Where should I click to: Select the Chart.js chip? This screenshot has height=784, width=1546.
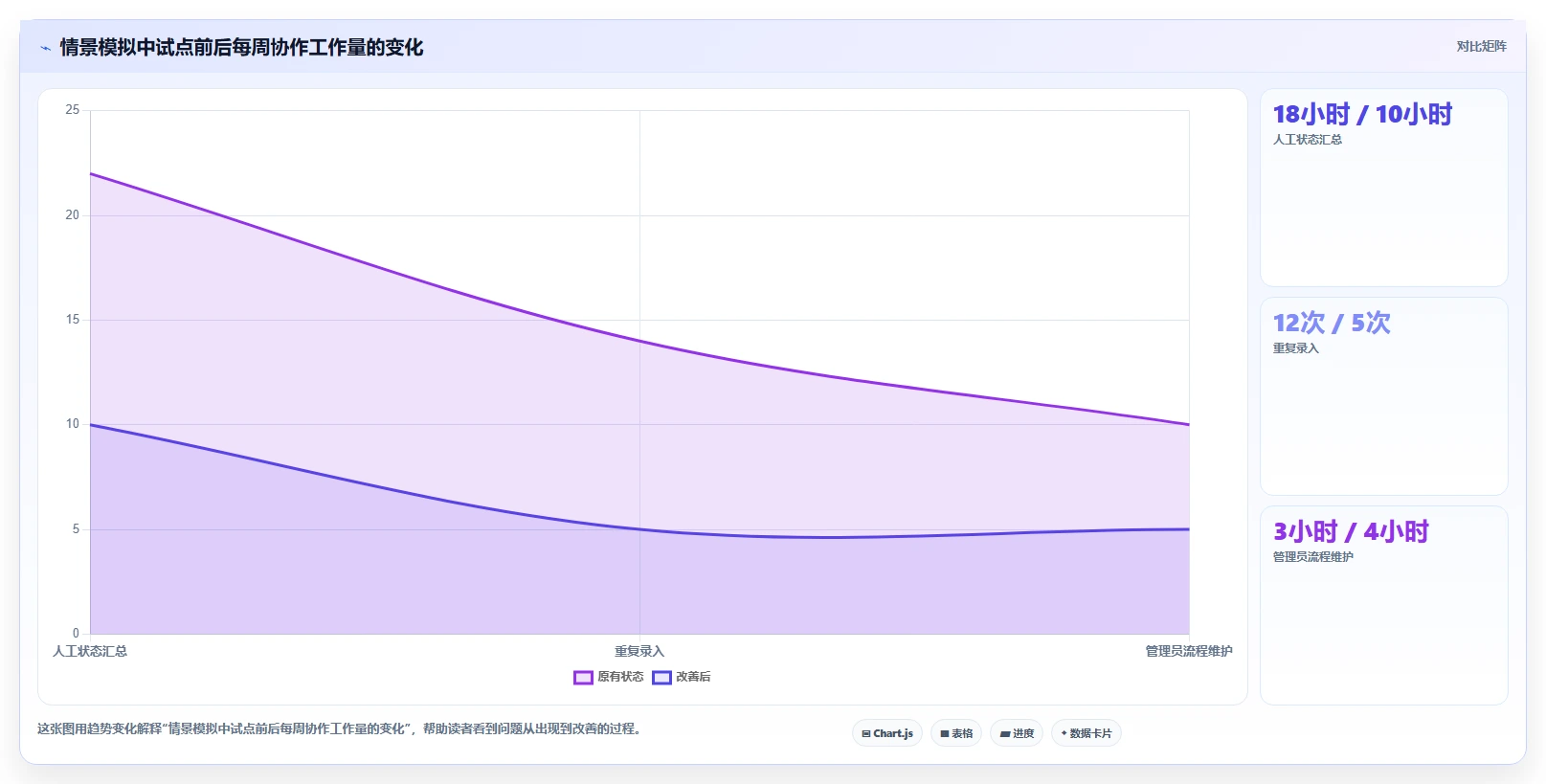887,733
